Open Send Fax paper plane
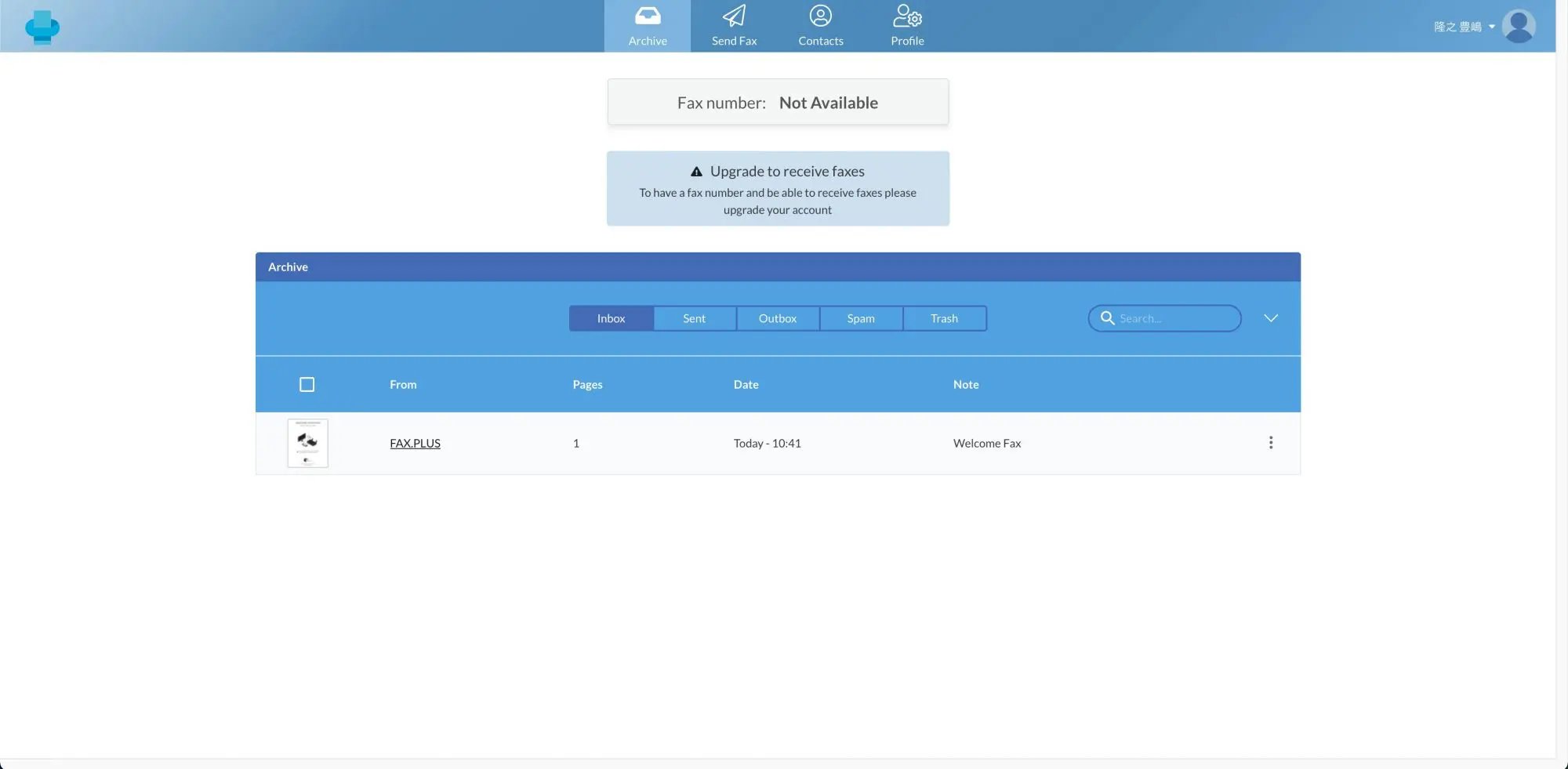This screenshot has width=1568, height=769. [x=734, y=26]
